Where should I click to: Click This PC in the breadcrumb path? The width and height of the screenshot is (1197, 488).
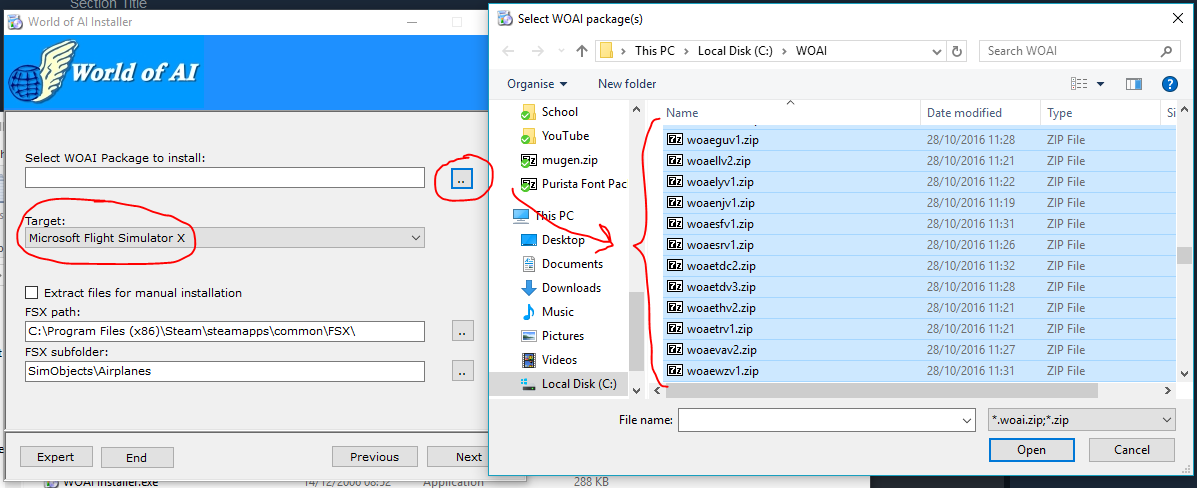655,51
